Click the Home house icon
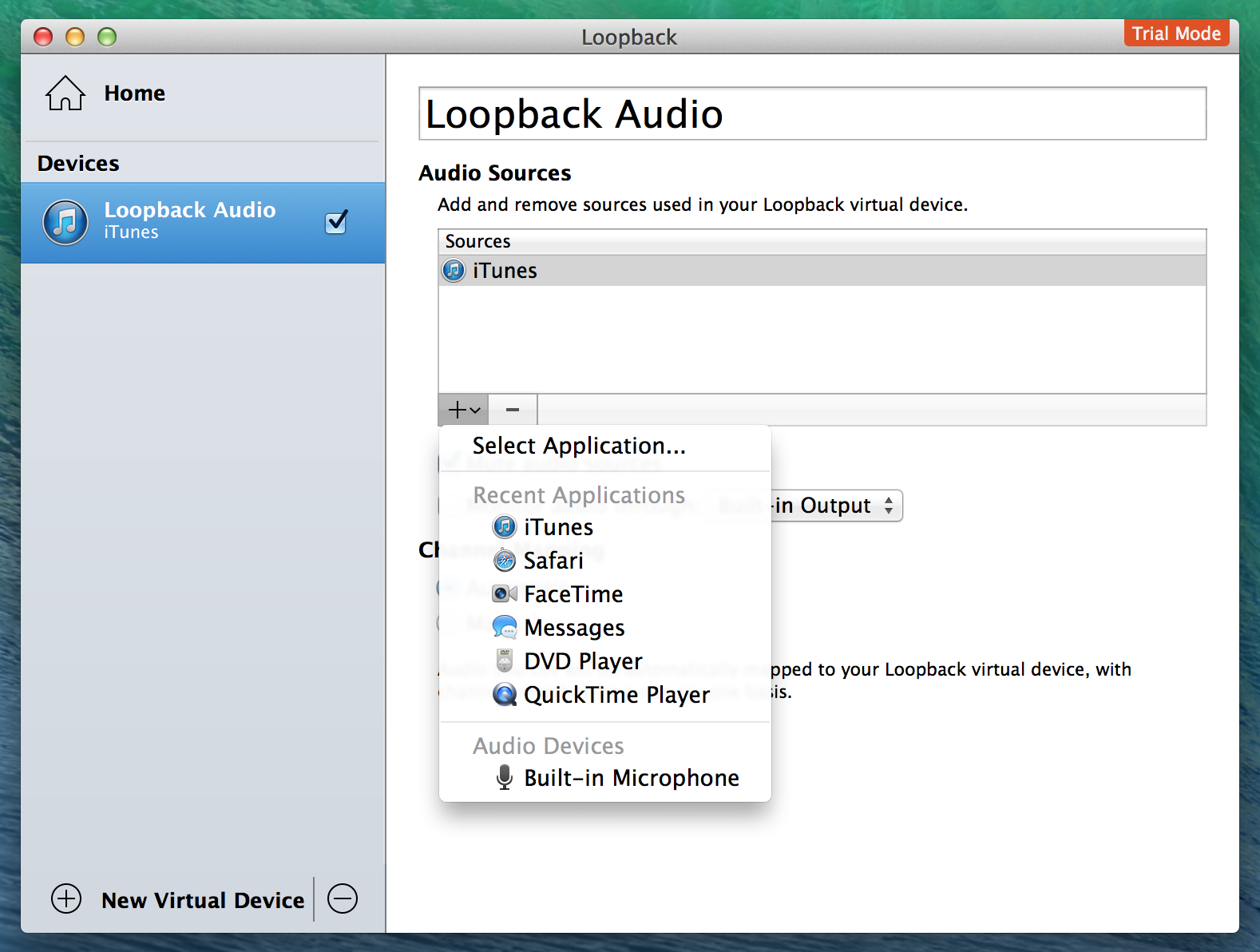The width and height of the screenshot is (1260, 952). 65,93
